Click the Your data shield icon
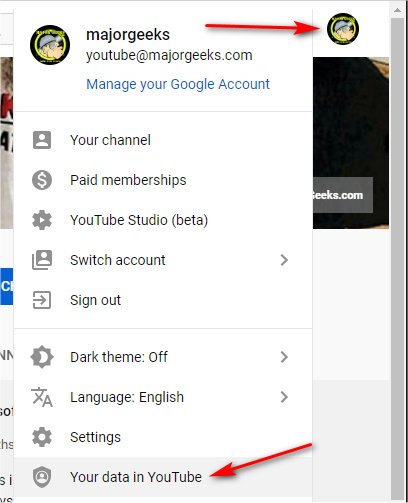 click(42, 477)
